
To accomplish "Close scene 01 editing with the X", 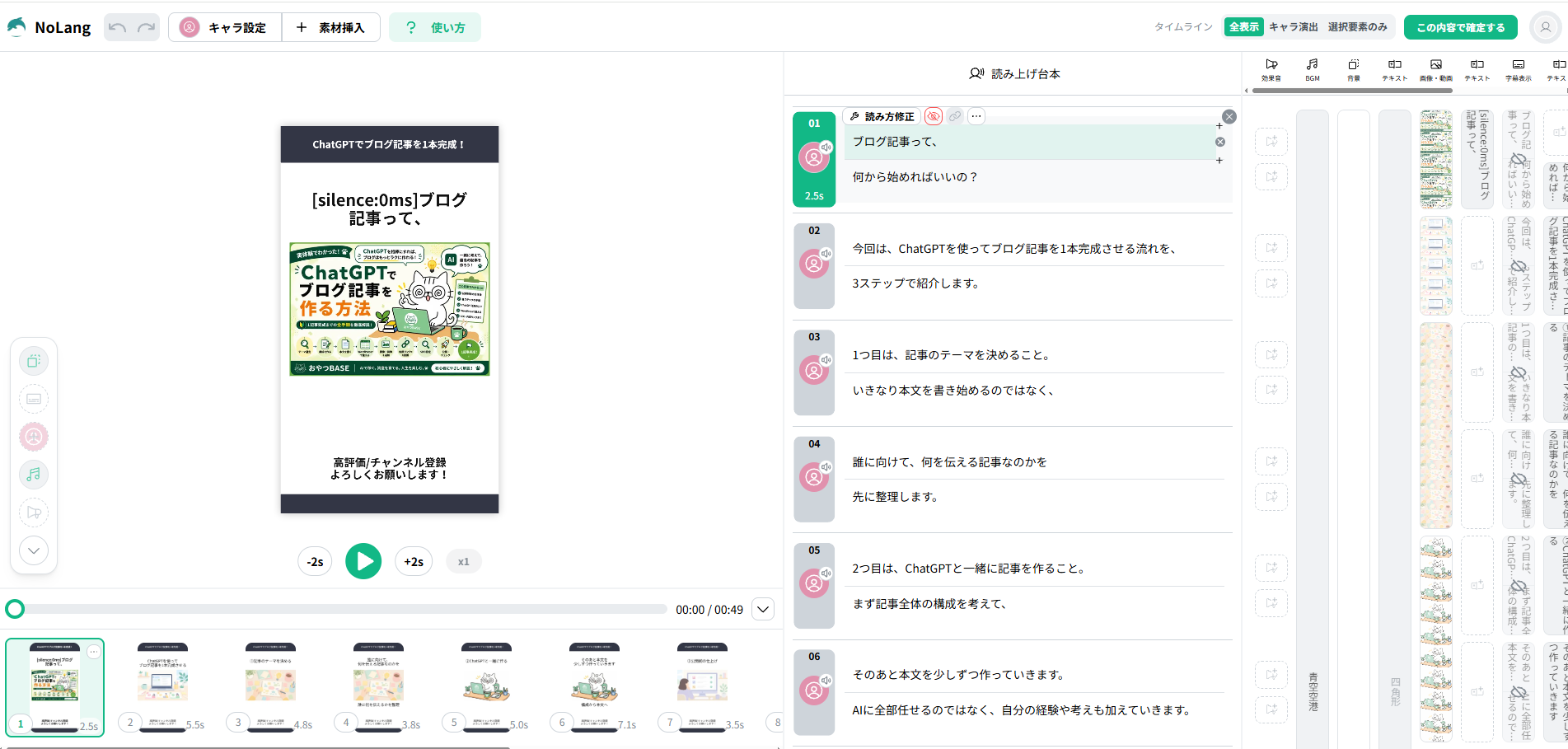I will point(1229,117).
